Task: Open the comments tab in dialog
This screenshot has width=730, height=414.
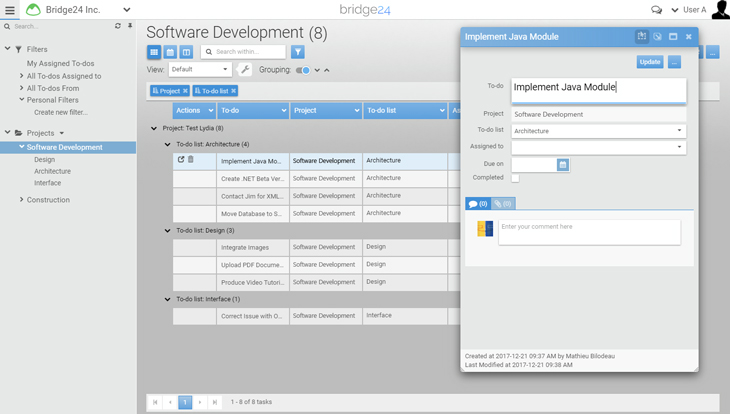Action: (478, 204)
